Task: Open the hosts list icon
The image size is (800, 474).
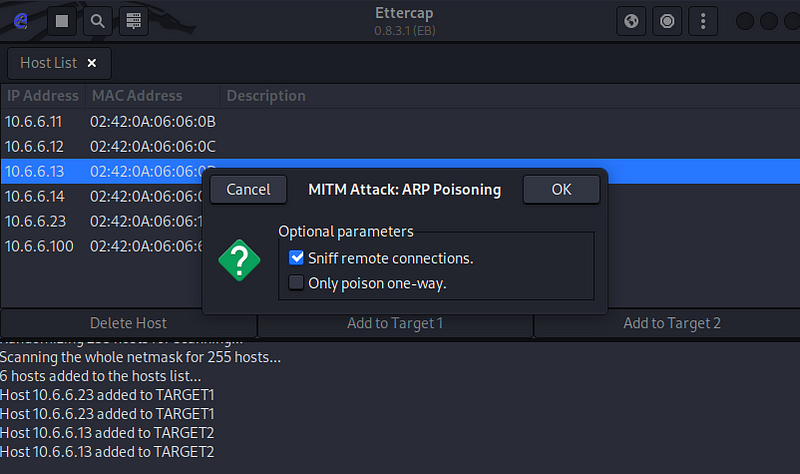Action: (x=134, y=21)
